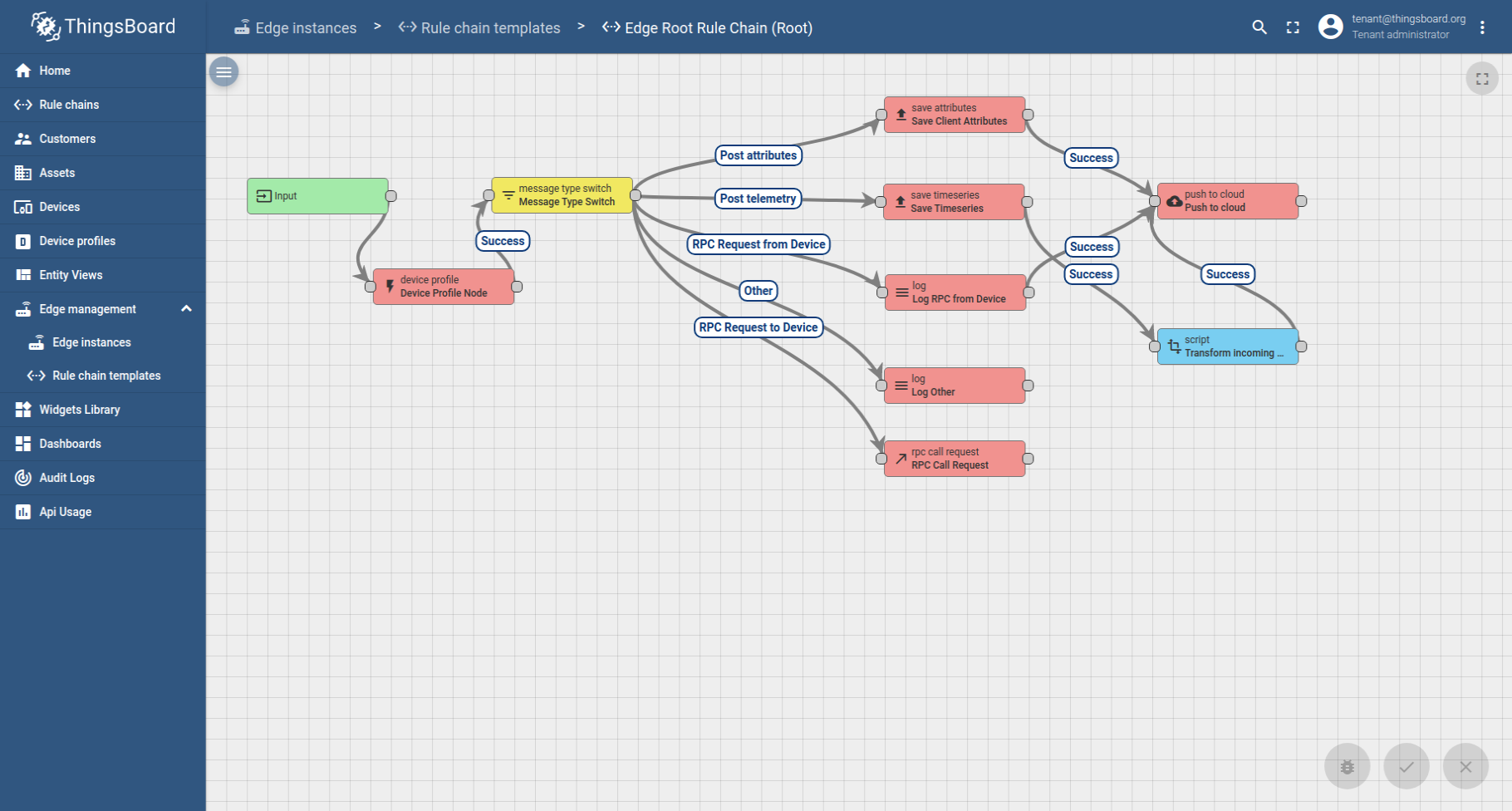Open Edge management menu item
The image size is (1512, 811).
coord(103,309)
